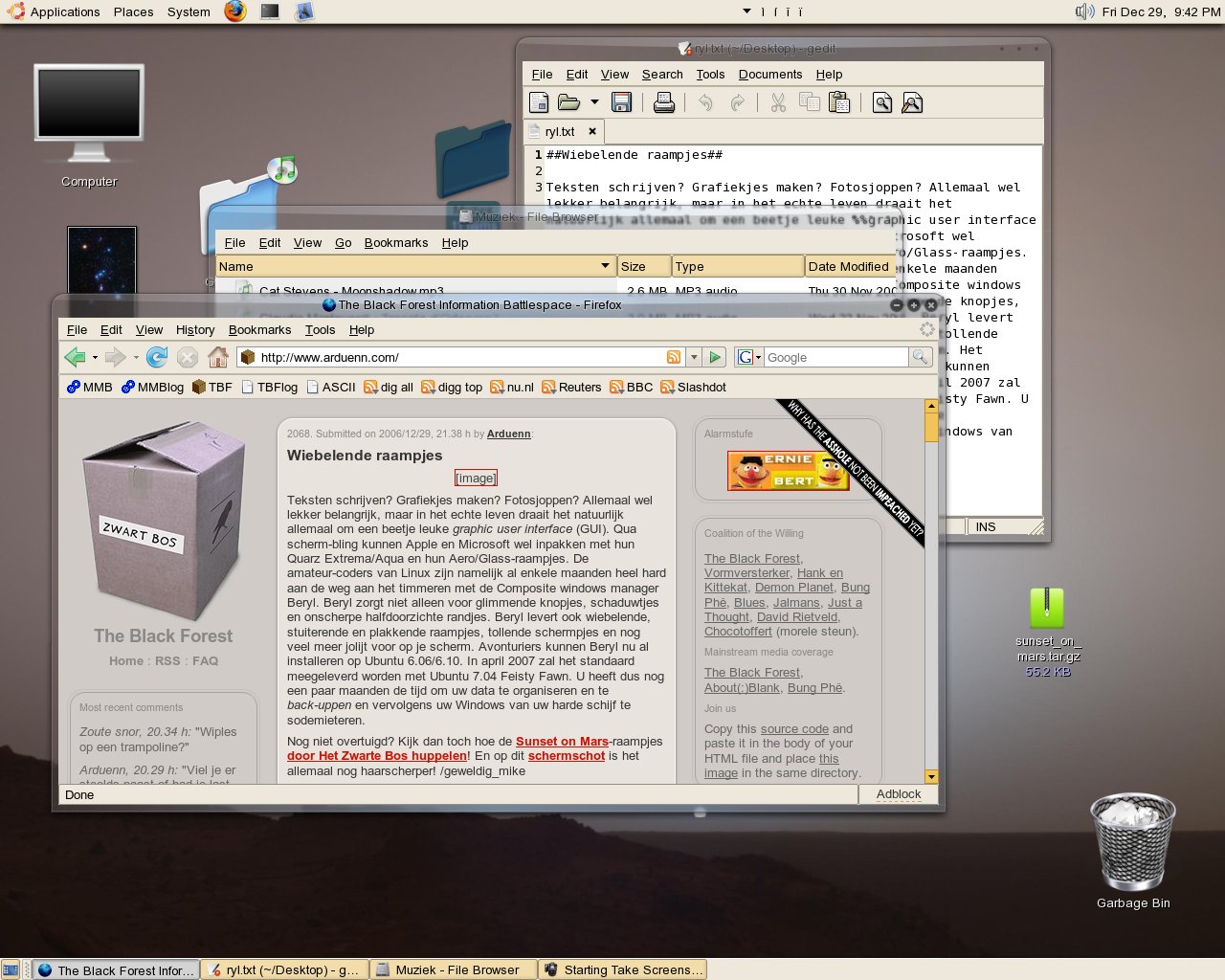Click clock showing Fri Dec 29
The height and width of the screenshot is (980, 1225).
pos(1161,11)
